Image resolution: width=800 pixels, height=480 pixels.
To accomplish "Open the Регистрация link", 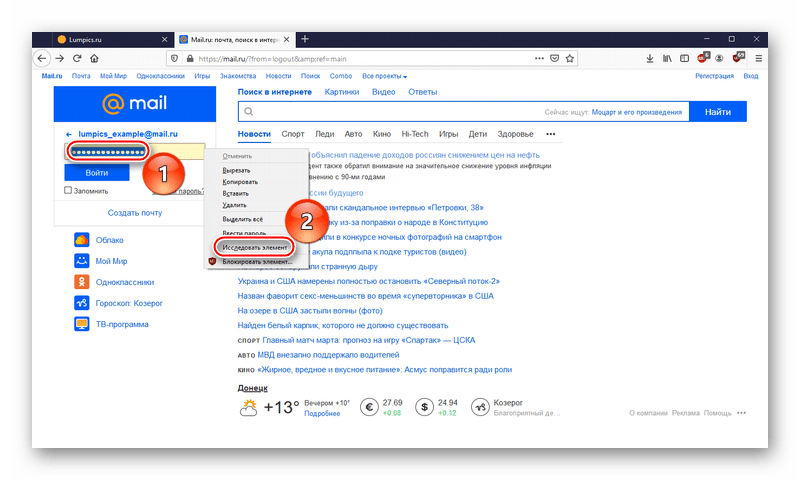I will tap(714, 76).
